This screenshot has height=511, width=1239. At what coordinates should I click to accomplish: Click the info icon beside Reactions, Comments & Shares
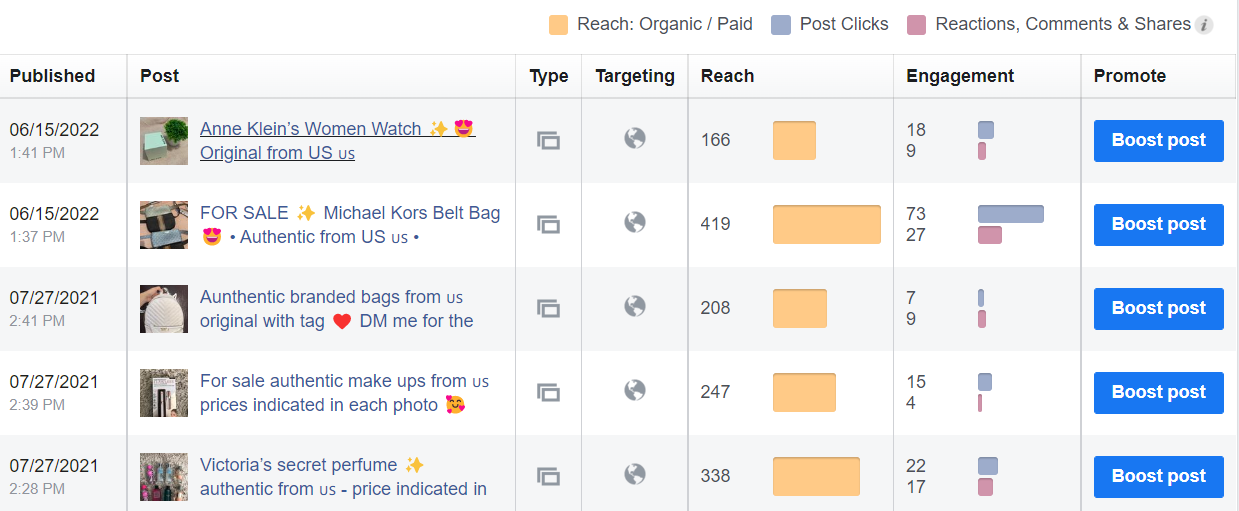[1204, 25]
